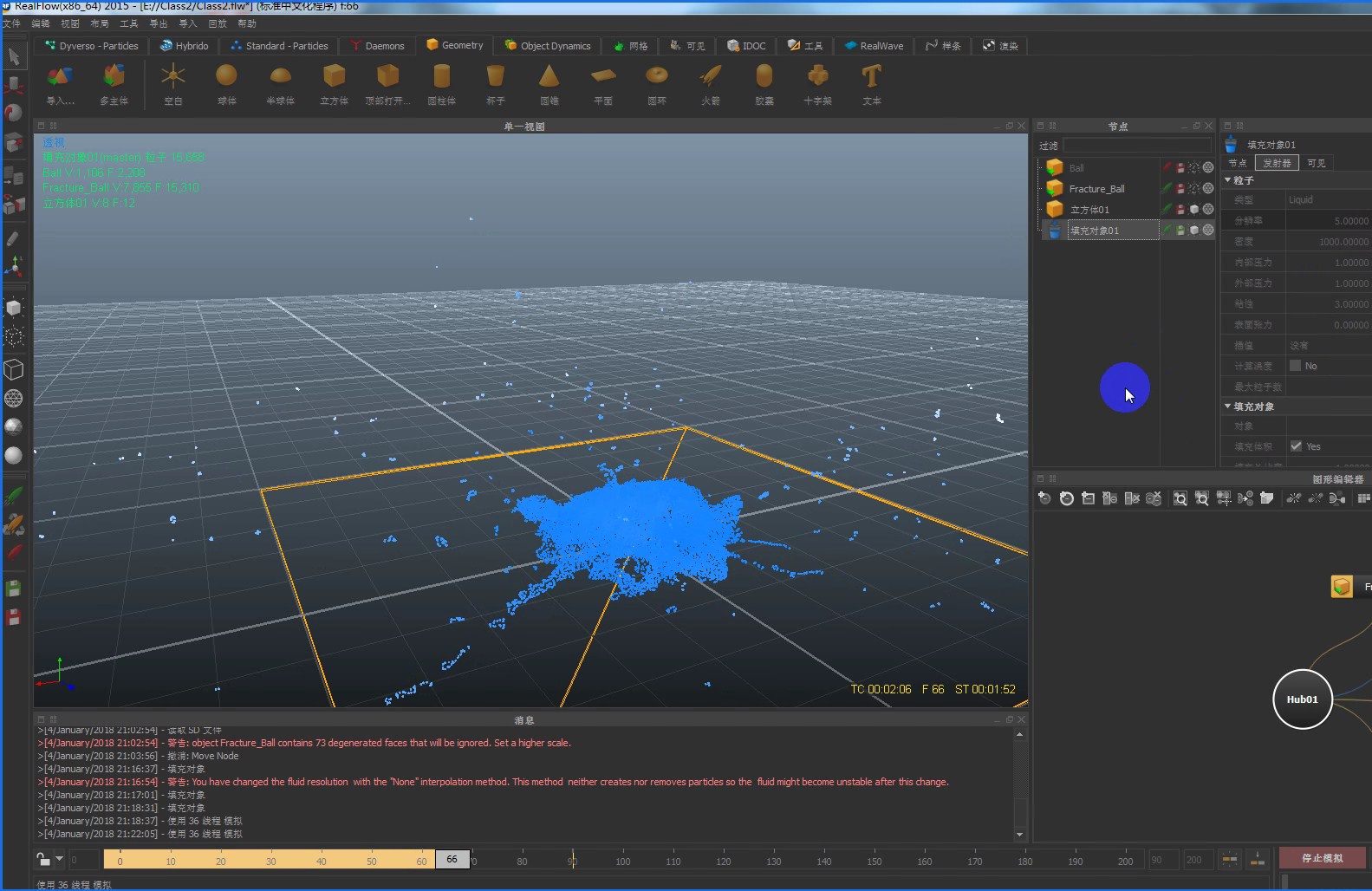Open the dropdown arrow next to timeline lock

pyautogui.click(x=60, y=859)
